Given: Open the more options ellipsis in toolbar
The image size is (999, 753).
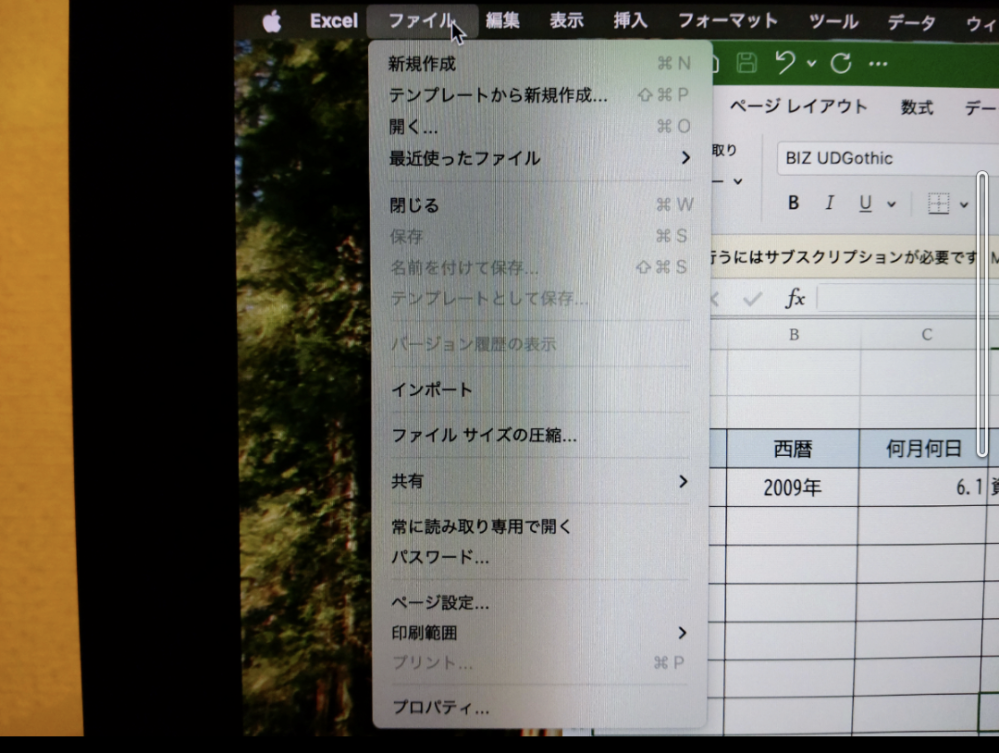Looking at the screenshot, I should point(878,63).
